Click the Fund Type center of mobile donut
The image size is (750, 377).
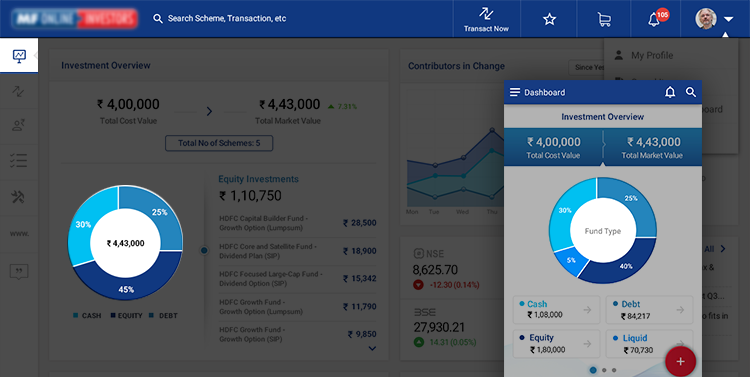pos(603,231)
